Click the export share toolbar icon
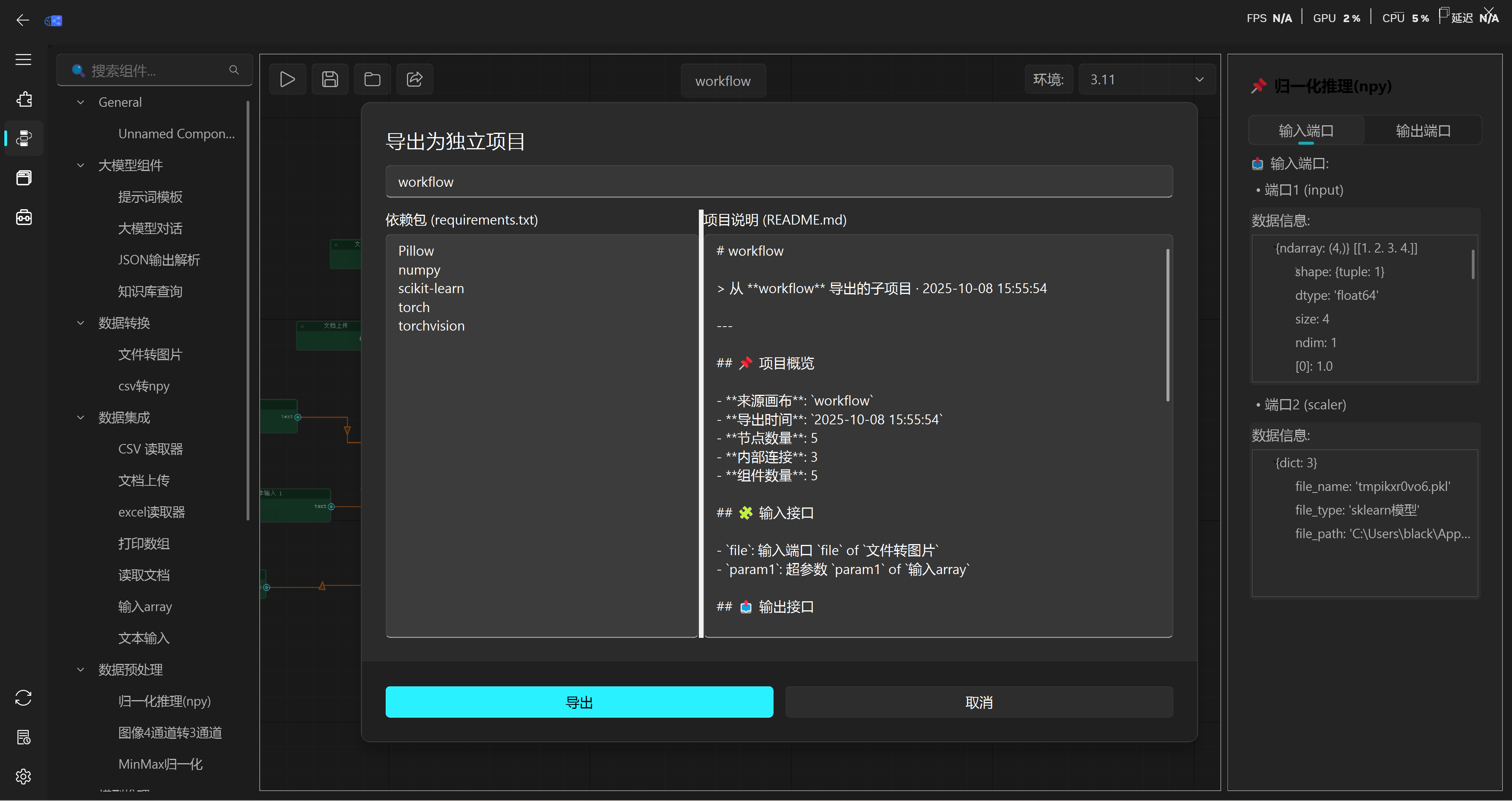 [414, 79]
